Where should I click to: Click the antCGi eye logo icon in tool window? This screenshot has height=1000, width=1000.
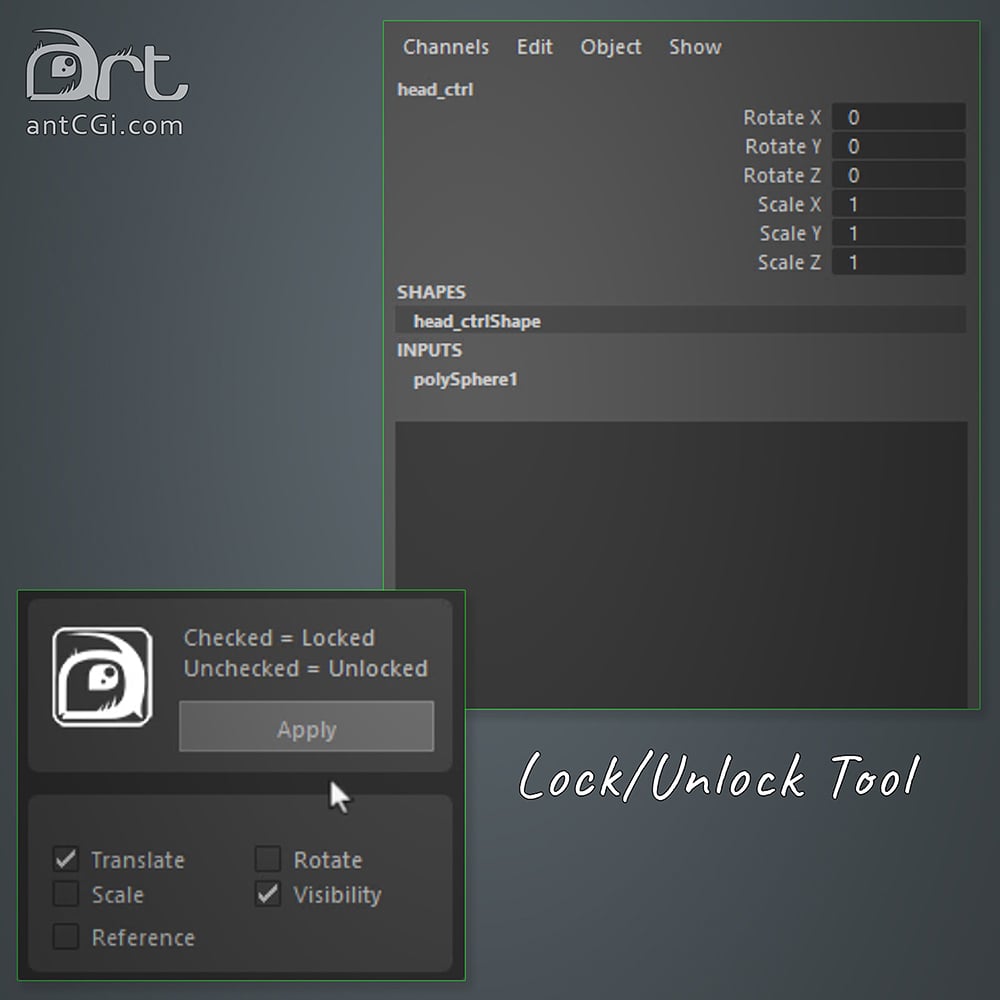pos(102,677)
